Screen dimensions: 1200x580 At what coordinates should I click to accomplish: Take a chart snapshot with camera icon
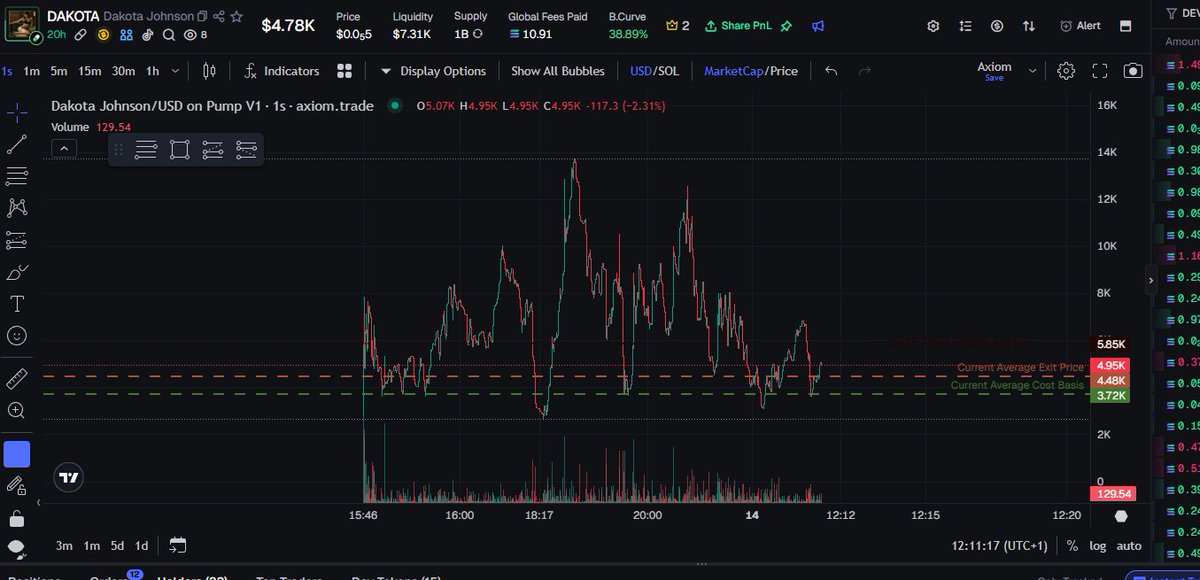click(x=1133, y=71)
